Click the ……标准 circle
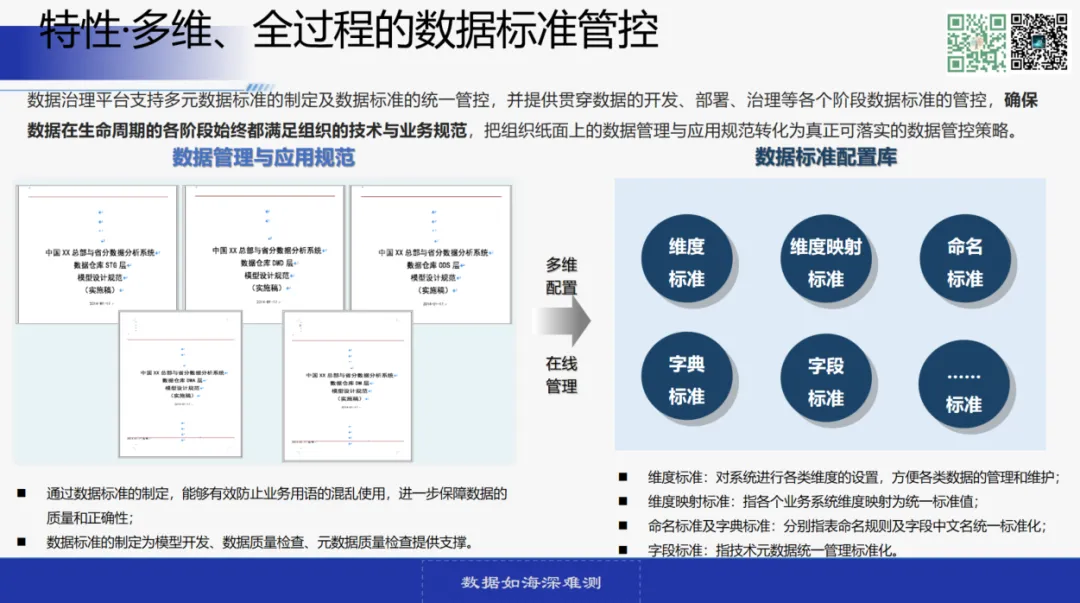The height and width of the screenshot is (603, 1080). 964,386
